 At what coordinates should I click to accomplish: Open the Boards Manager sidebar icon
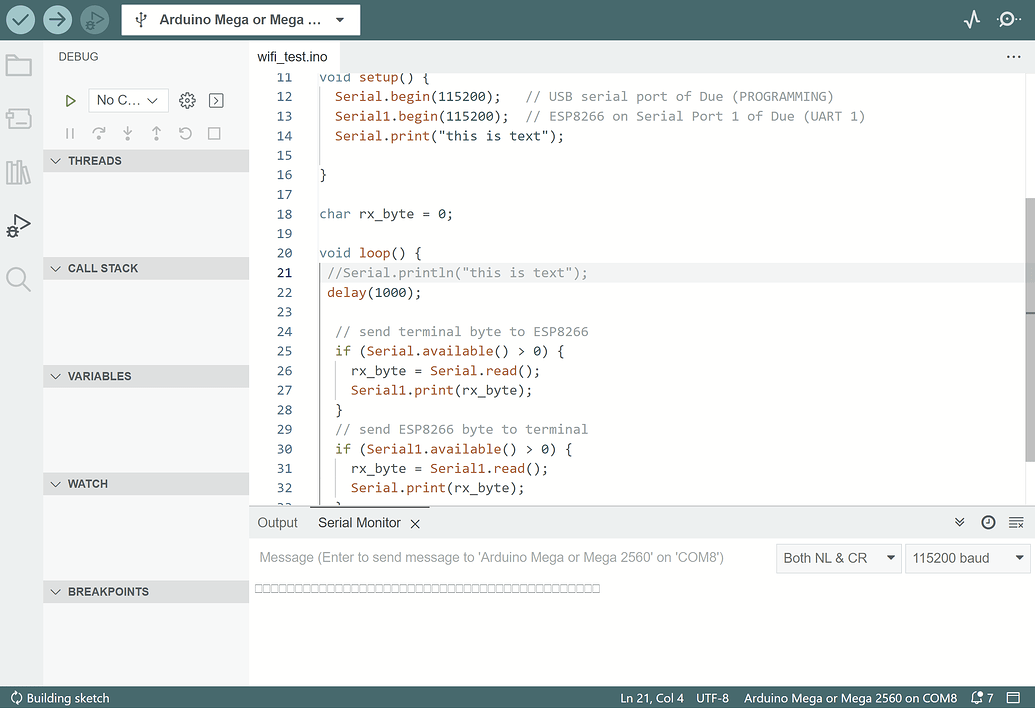[19, 119]
